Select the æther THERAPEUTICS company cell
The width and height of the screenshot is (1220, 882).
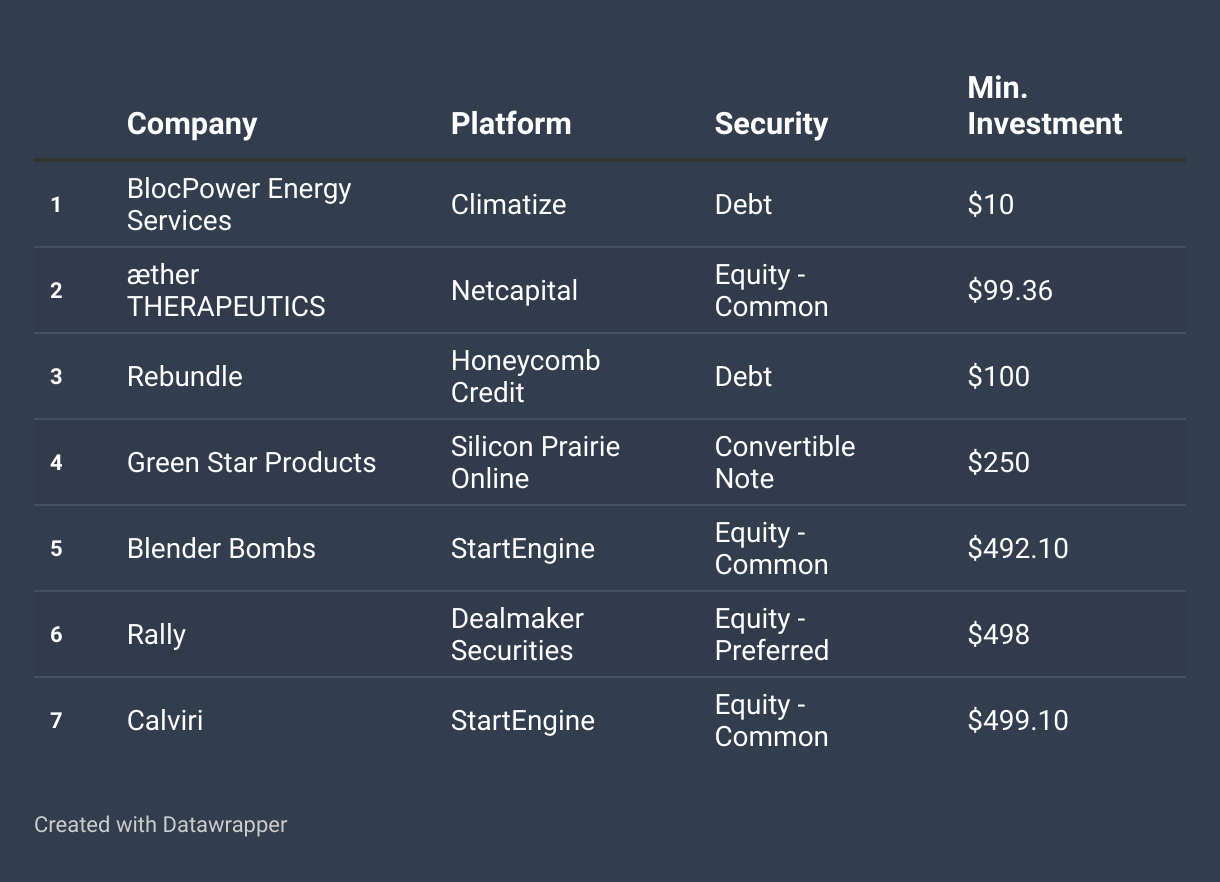(226, 290)
